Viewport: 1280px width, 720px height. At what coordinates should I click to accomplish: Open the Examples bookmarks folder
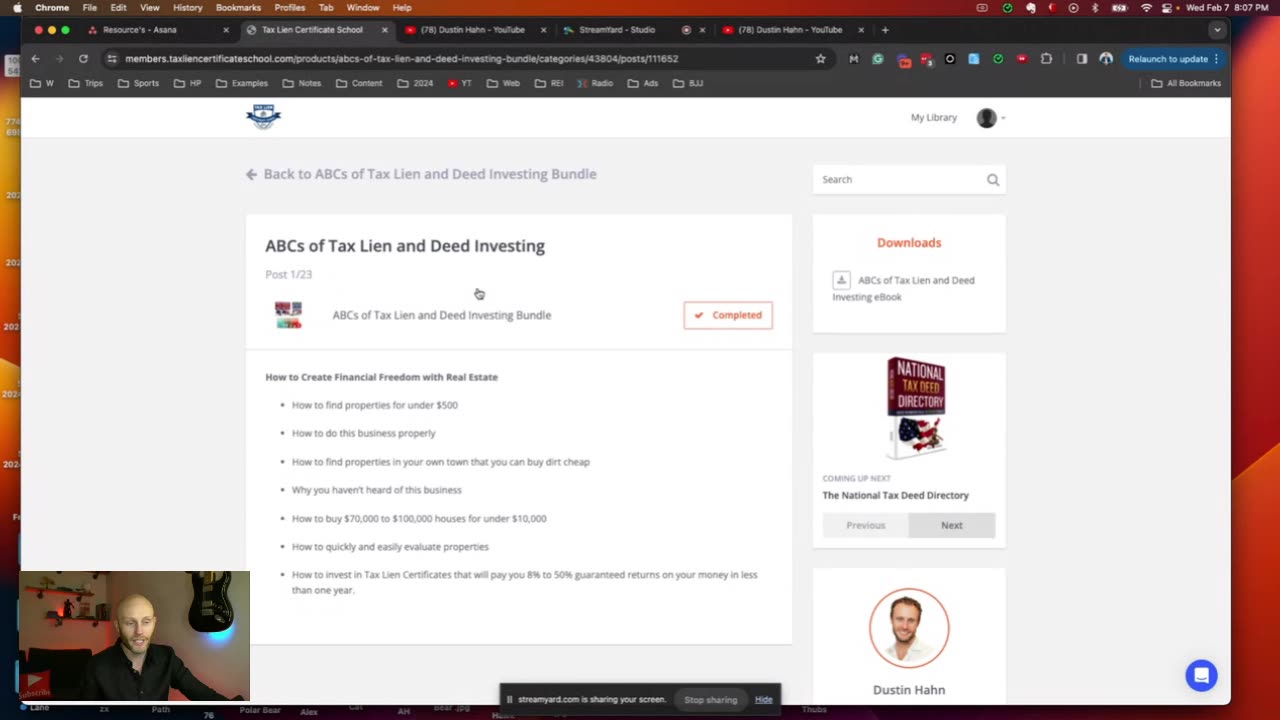[241, 83]
